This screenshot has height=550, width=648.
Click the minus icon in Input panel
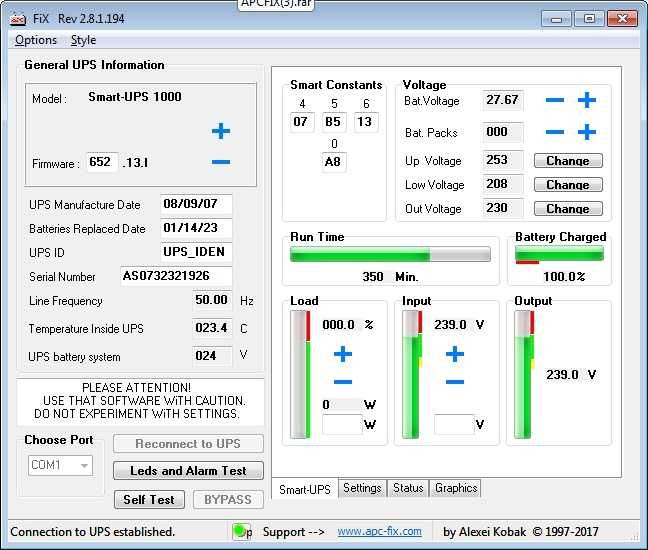tap(455, 382)
